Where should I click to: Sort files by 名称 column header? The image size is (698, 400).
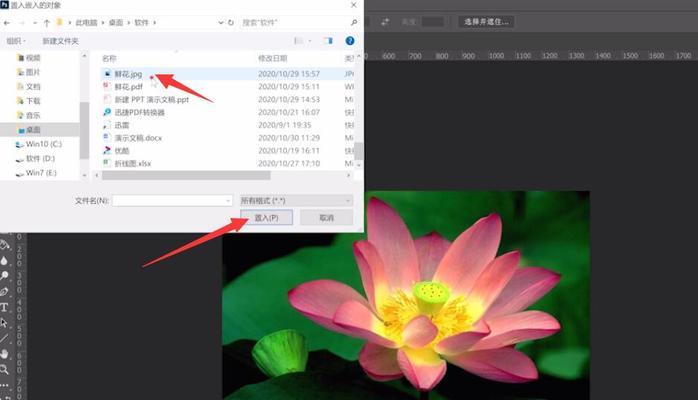[x=109, y=58]
